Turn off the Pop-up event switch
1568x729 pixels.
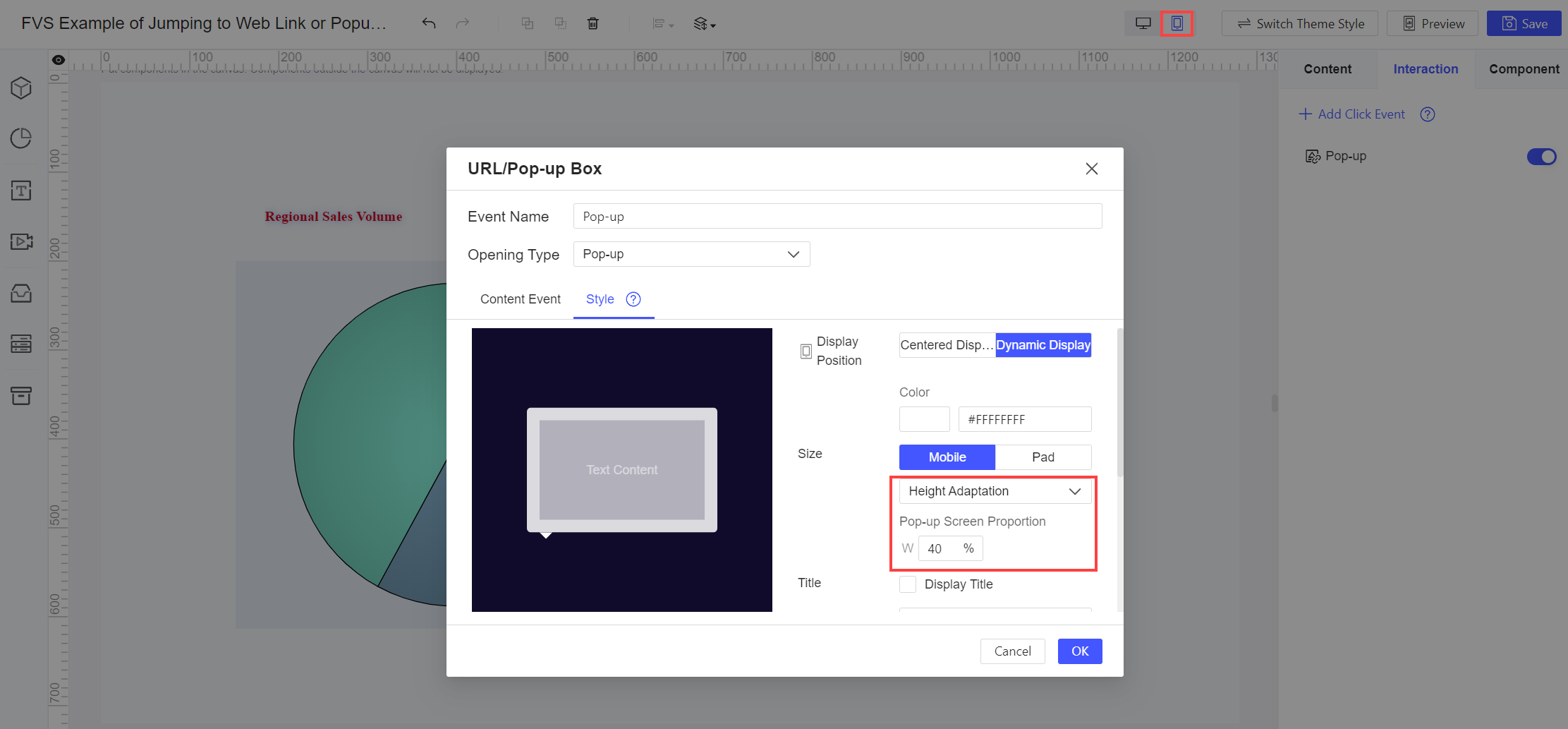pyautogui.click(x=1541, y=157)
